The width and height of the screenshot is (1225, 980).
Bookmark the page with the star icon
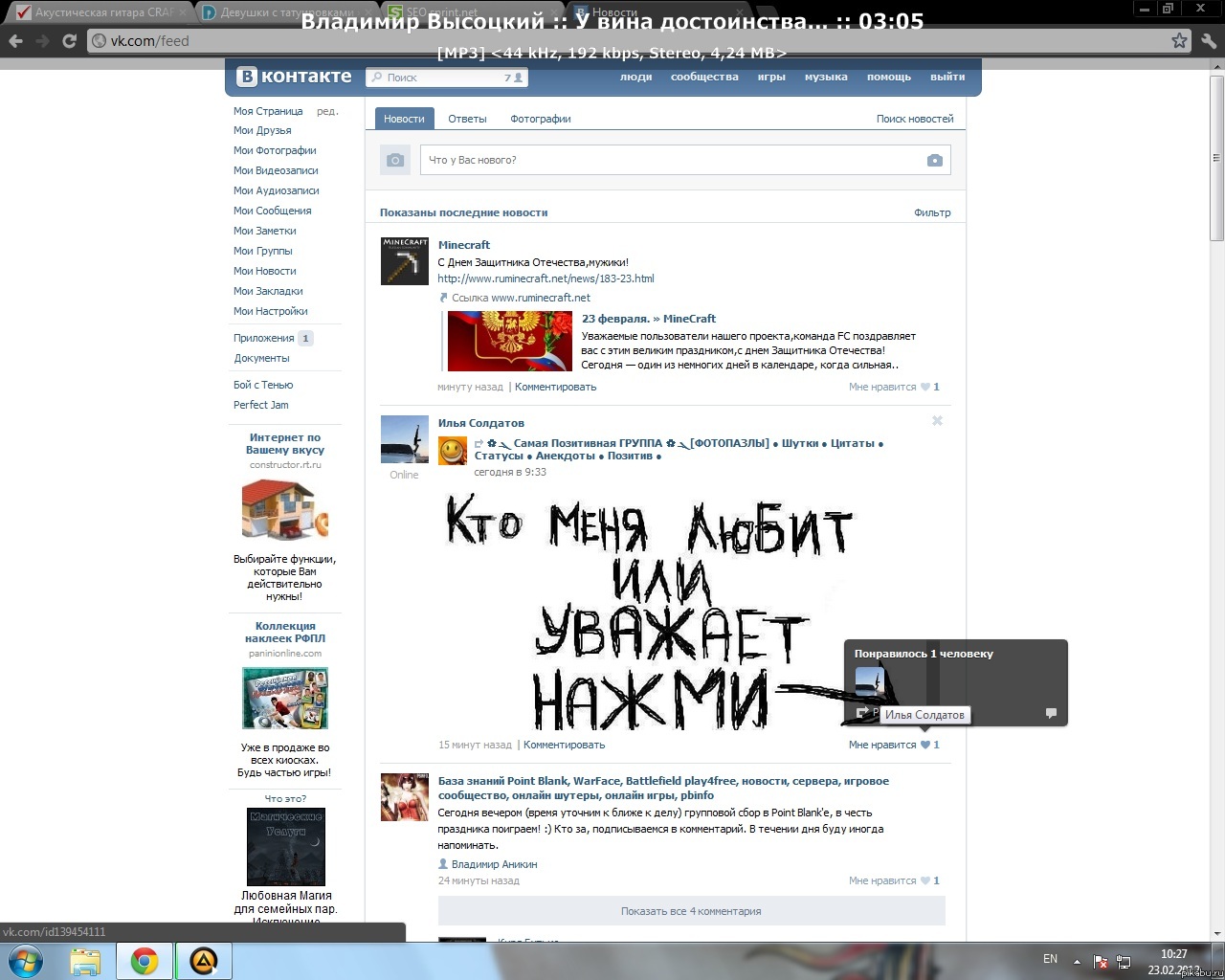1179,41
